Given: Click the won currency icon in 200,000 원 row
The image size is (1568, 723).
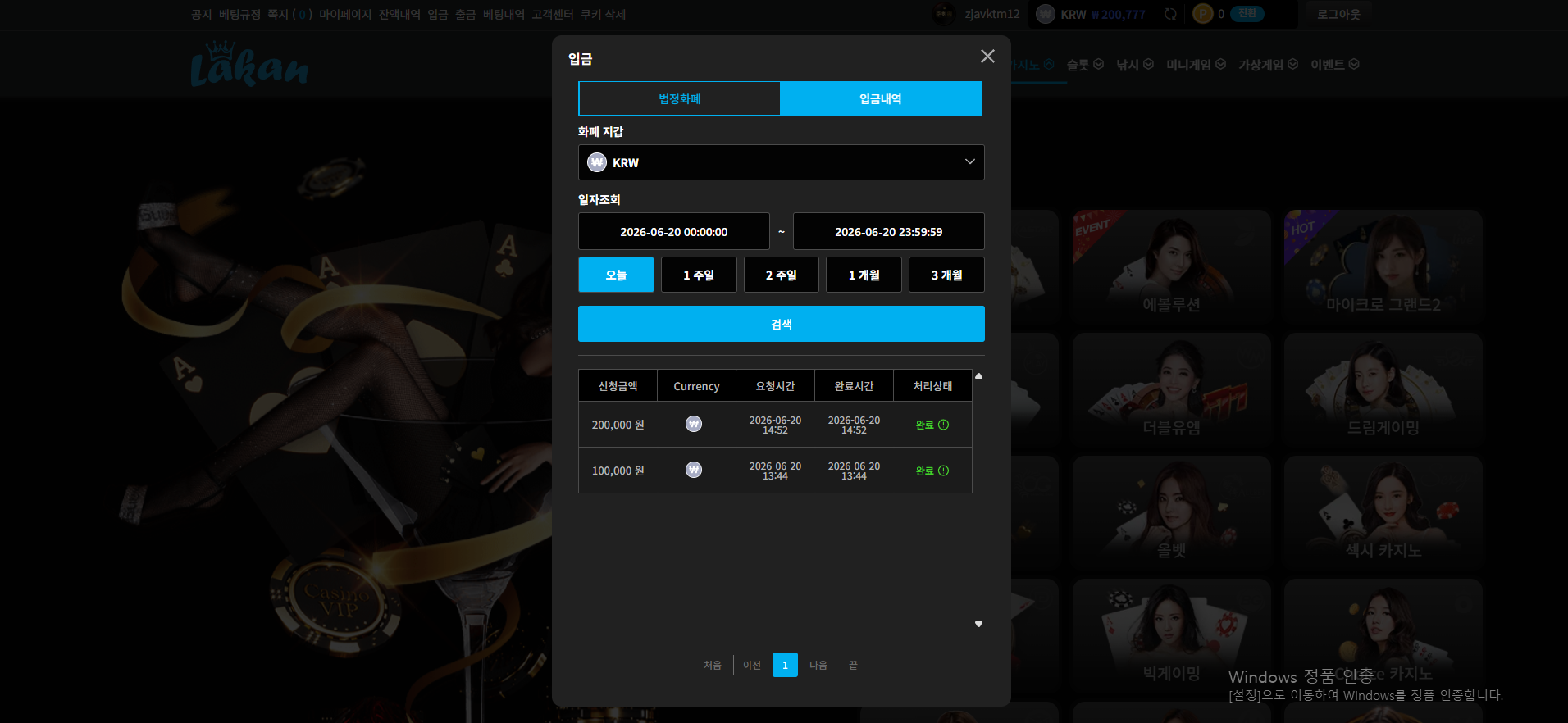Looking at the screenshot, I should click(694, 424).
